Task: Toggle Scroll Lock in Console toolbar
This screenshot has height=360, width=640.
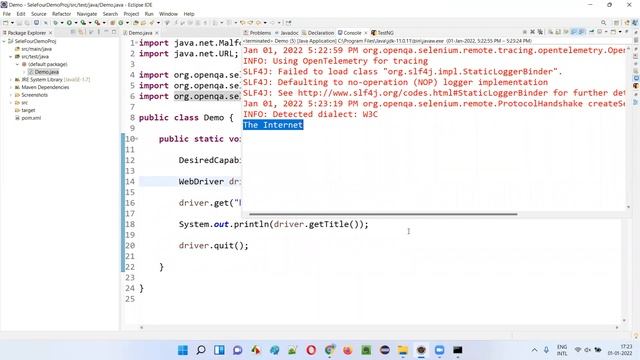Action: pos(558,31)
